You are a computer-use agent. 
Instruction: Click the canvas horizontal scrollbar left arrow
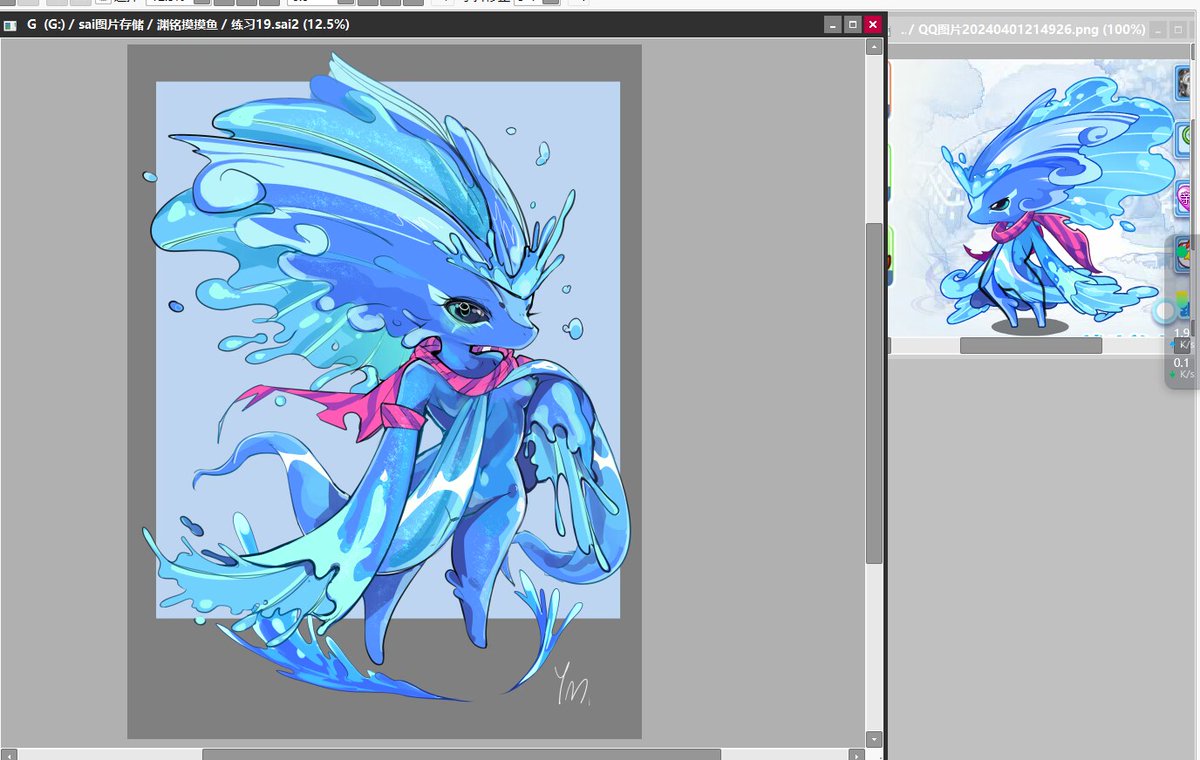coord(8,755)
